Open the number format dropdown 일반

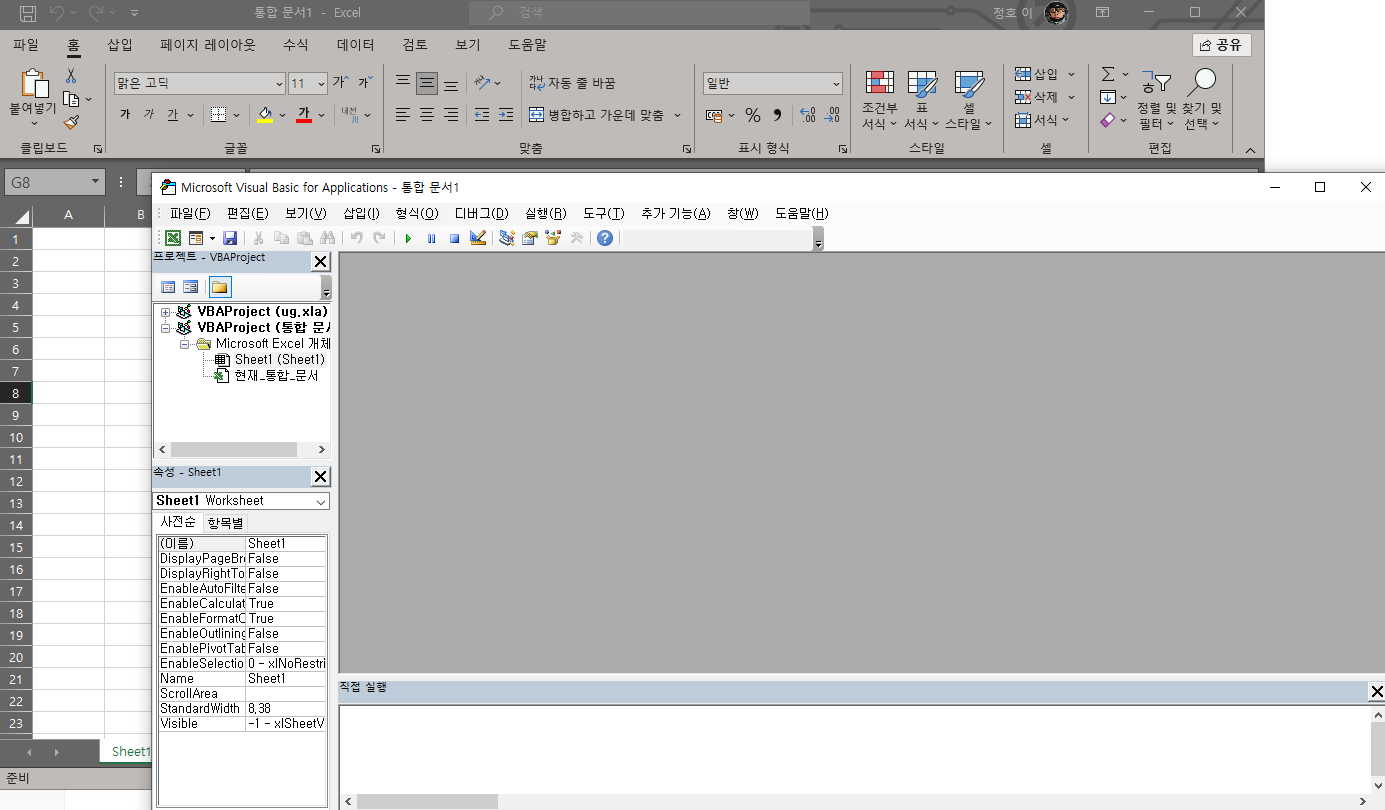(836, 84)
